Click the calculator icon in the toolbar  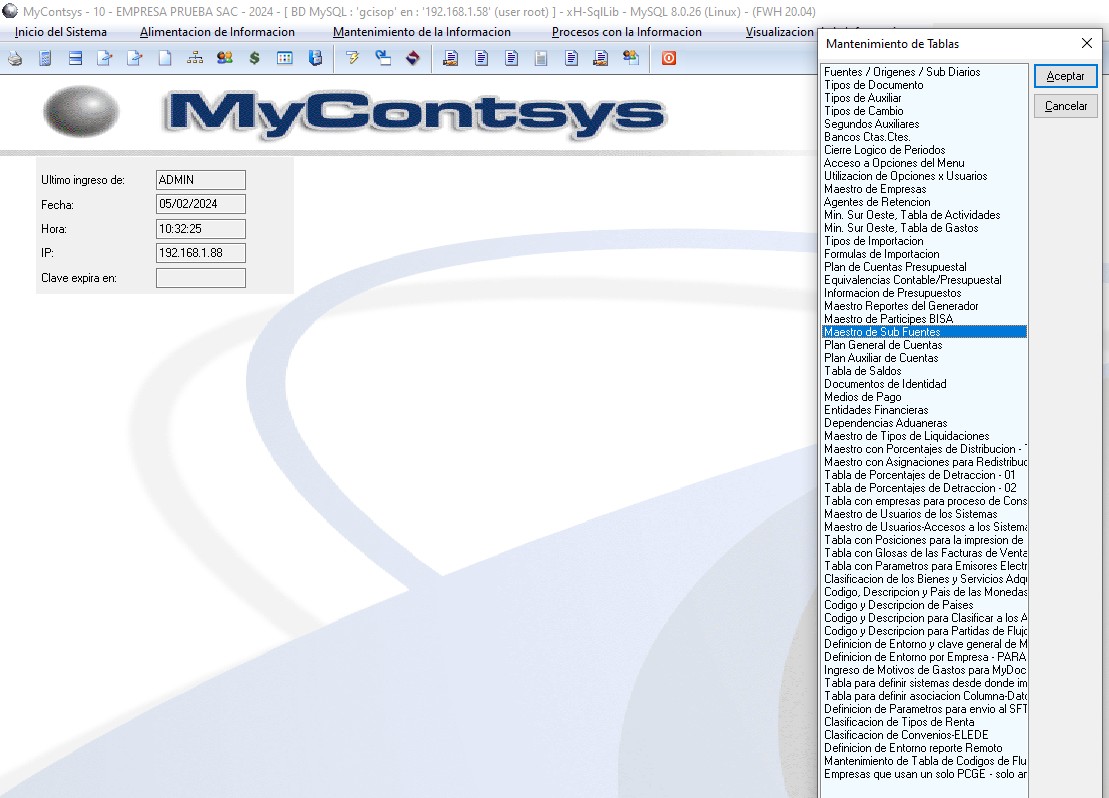pyautogui.click(x=45, y=58)
